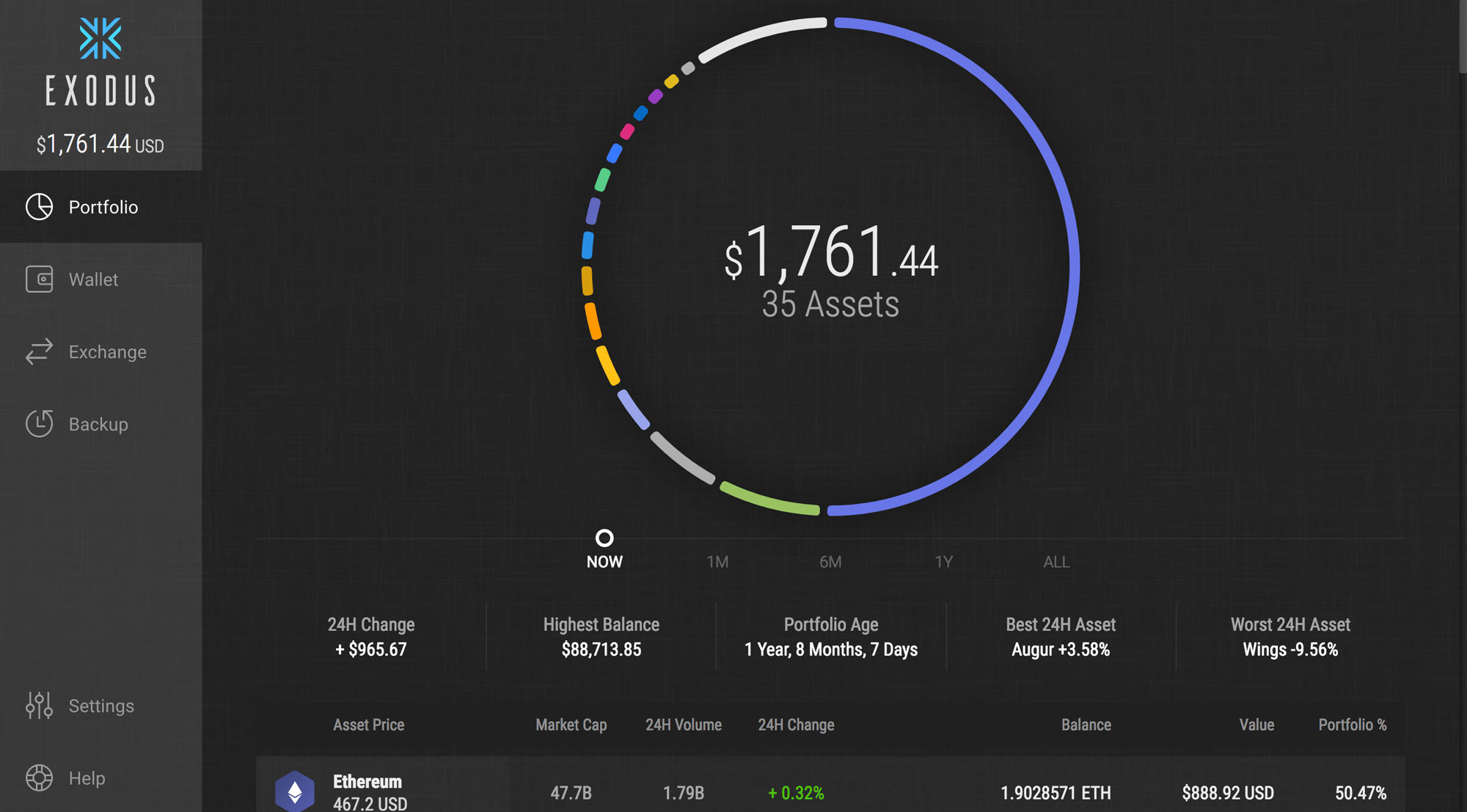Click the Highest Balance value "$88,713.85"
Viewport: 1467px width, 812px height.
point(601,649)
